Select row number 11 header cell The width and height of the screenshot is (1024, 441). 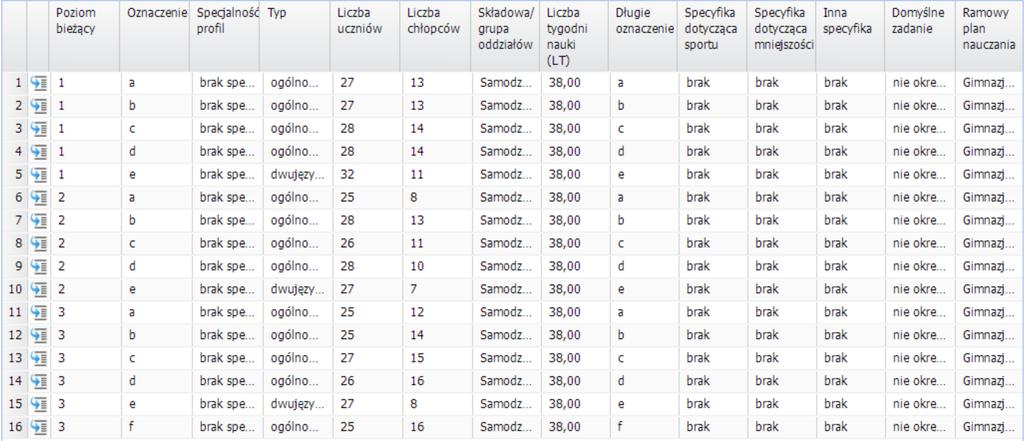(x=14, y=312)
